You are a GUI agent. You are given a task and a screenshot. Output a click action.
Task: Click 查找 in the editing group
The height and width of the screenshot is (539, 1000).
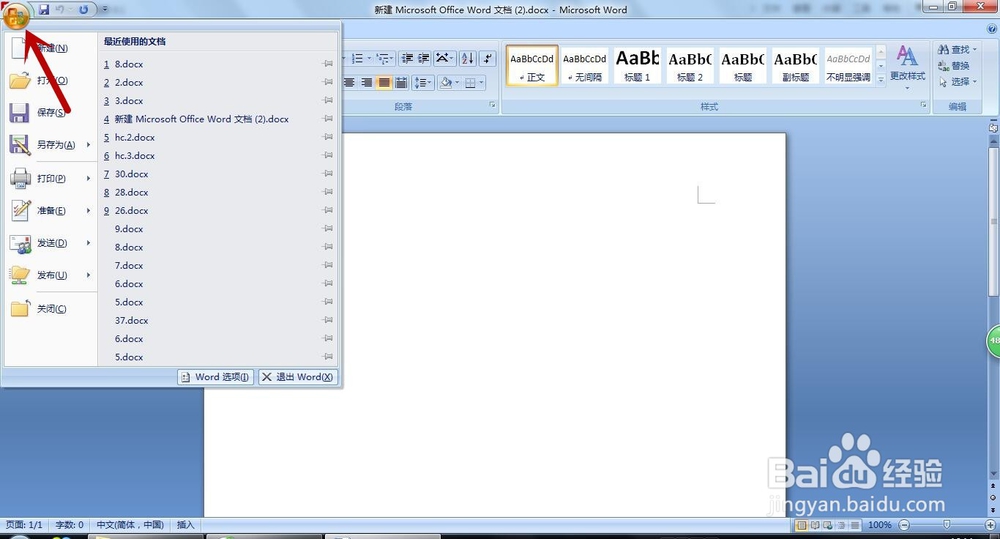[x=957, y=49]
